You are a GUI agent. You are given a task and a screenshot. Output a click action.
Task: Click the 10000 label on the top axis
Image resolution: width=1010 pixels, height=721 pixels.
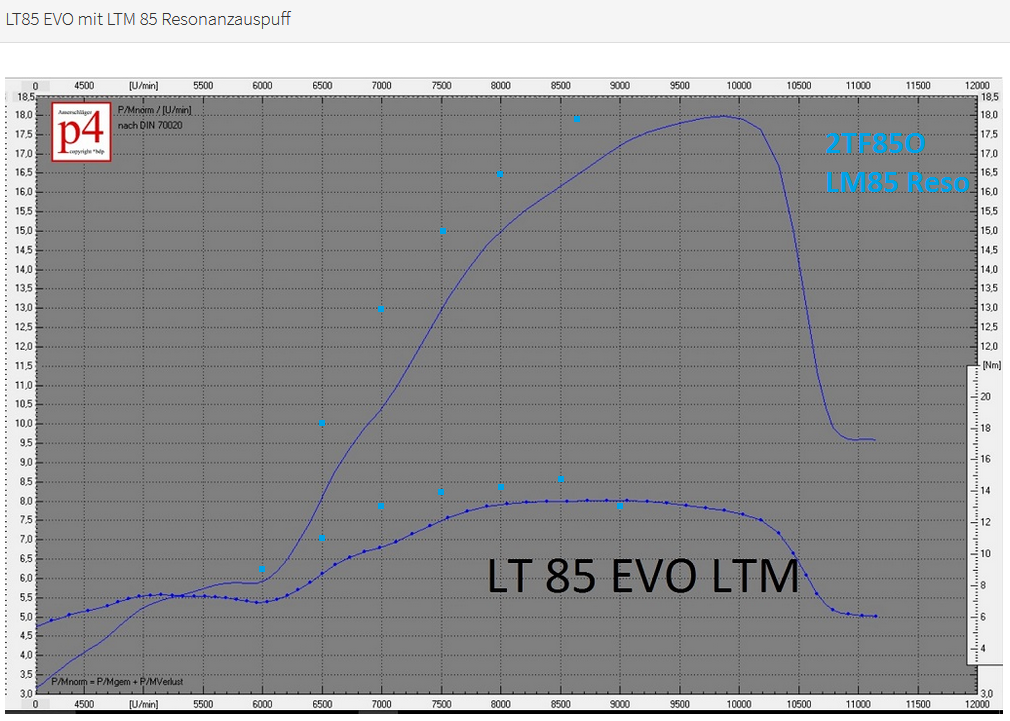click(738, 86)
